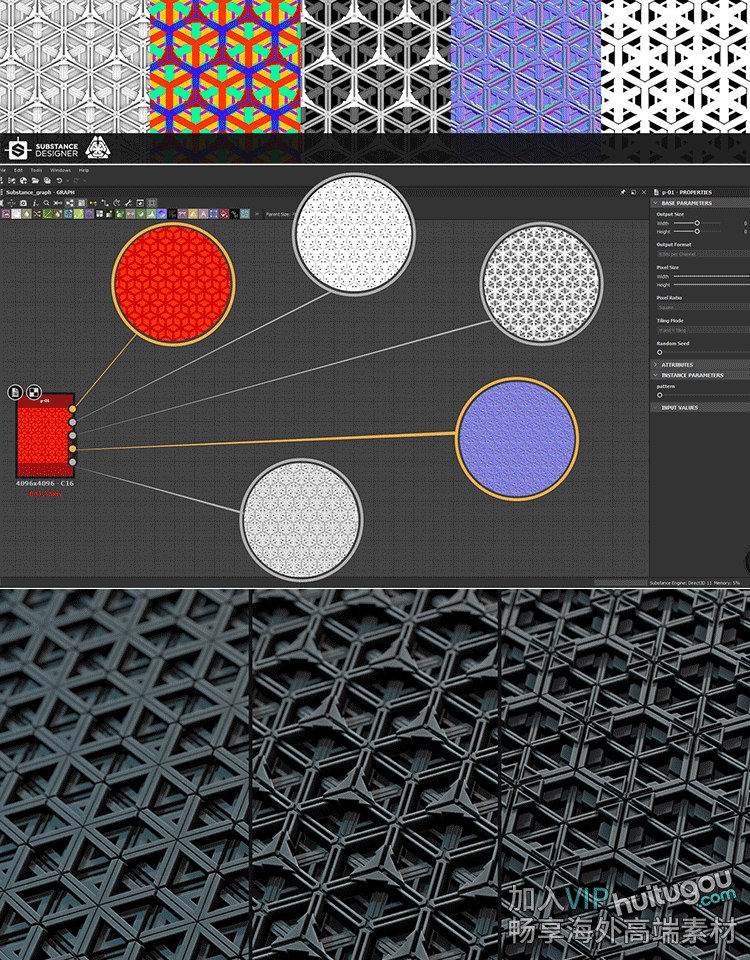Viewport: 750px width, 960px height.
Task: Open the Help menu
Action: 84,170
